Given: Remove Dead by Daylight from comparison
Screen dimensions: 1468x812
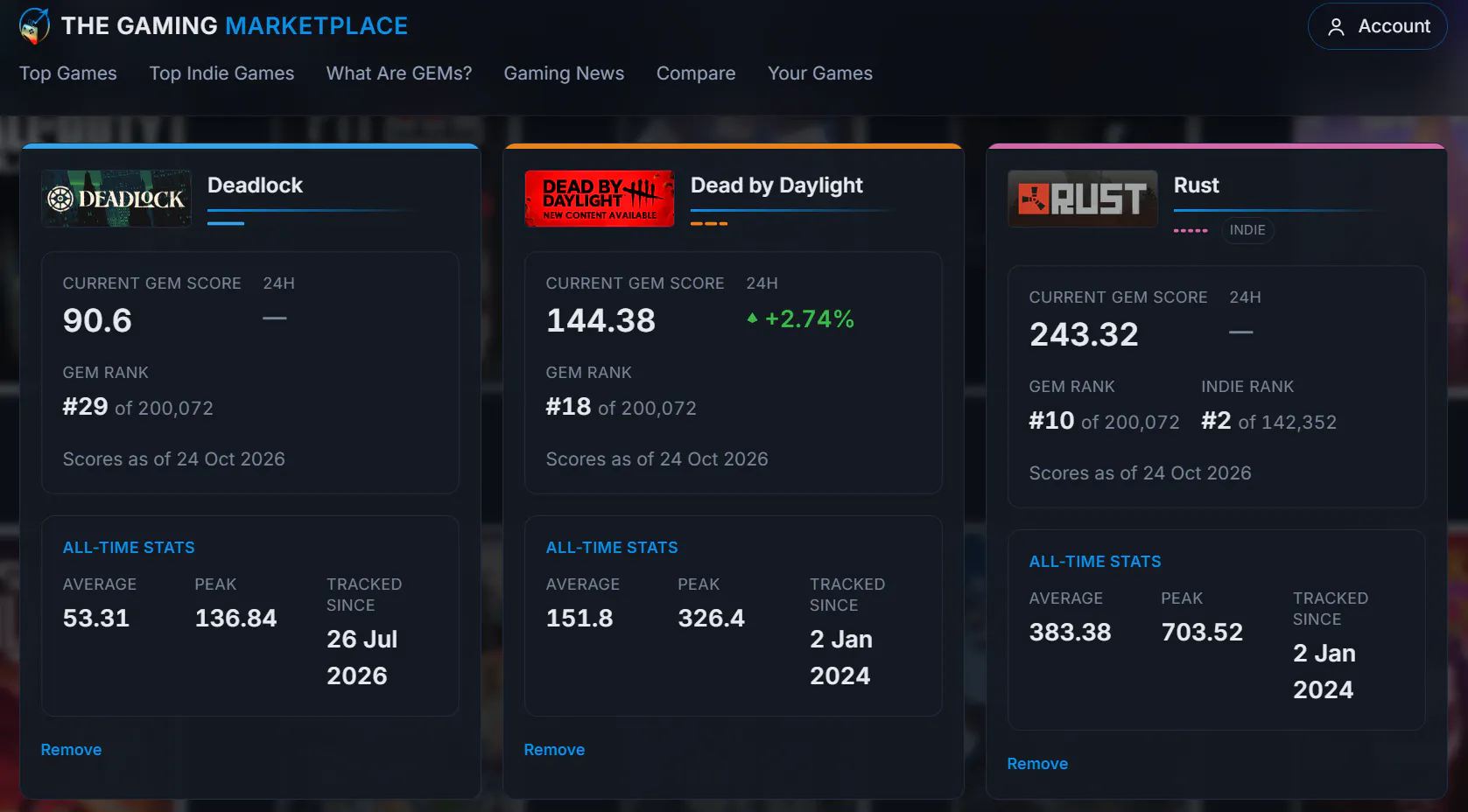Looking at the screenshot, I should 554,750.
